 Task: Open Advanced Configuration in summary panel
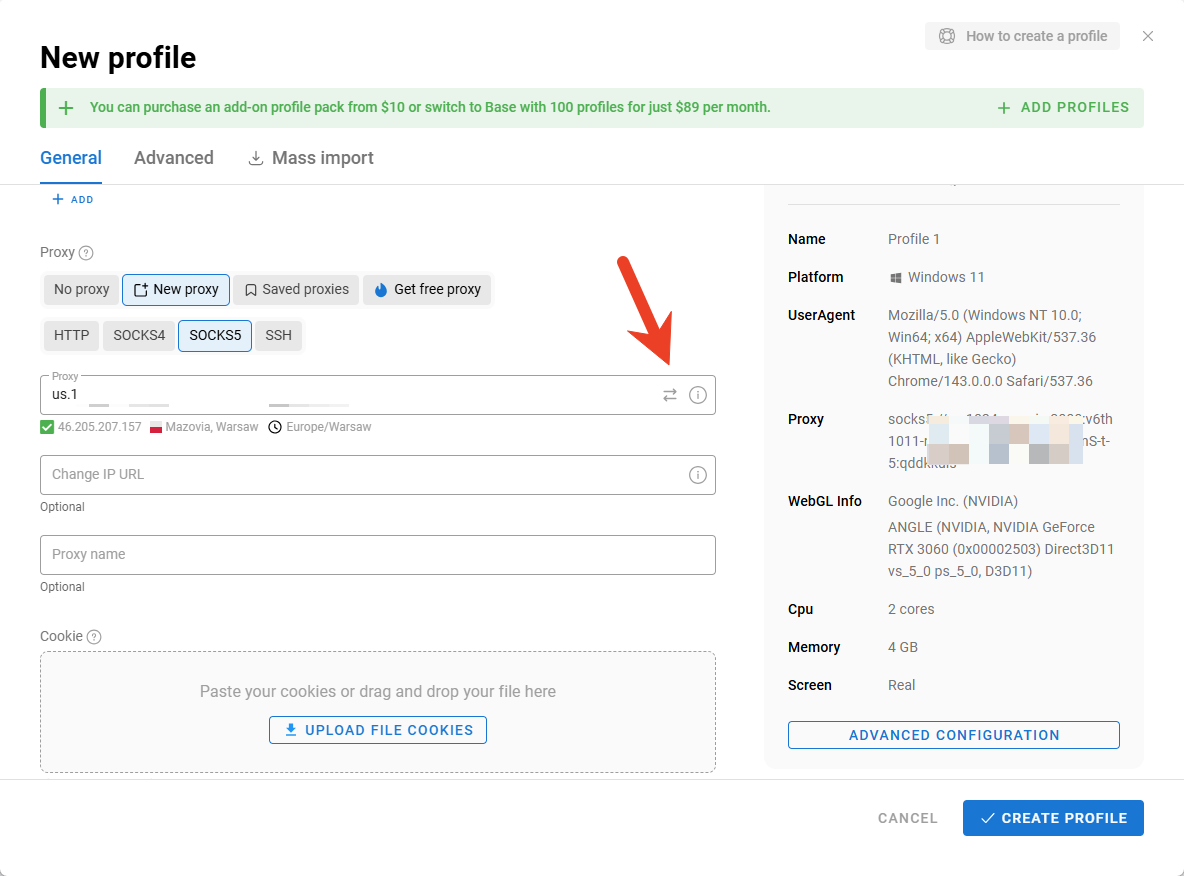(x=953, y=735)
